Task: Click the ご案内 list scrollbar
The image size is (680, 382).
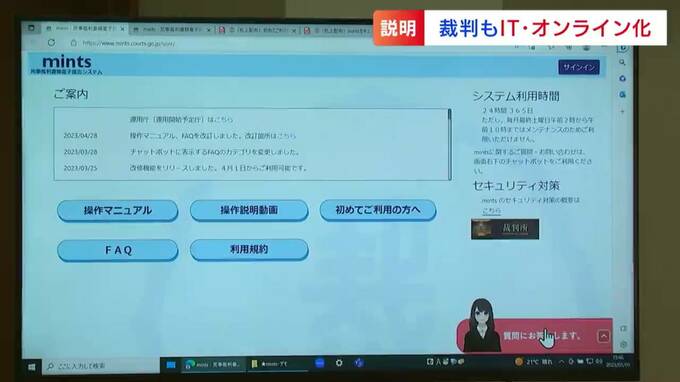Action: pos(449,144)
